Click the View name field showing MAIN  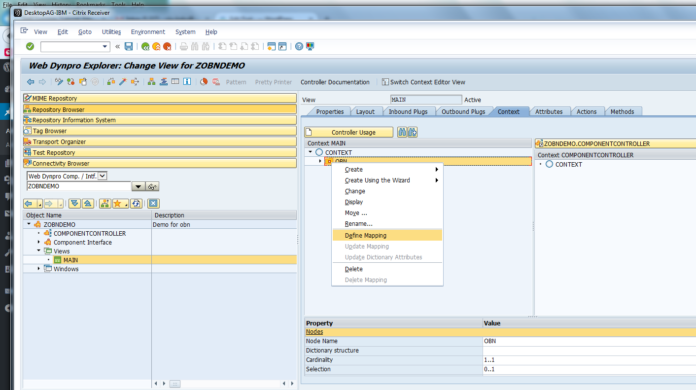426,100
